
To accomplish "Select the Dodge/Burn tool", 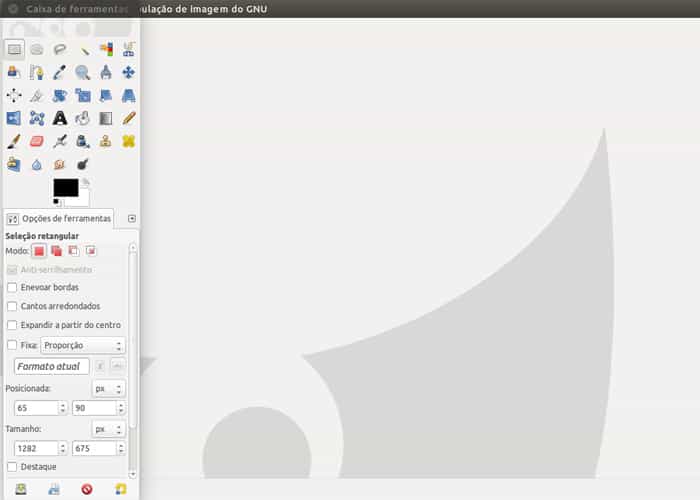I will click(83, 165).
